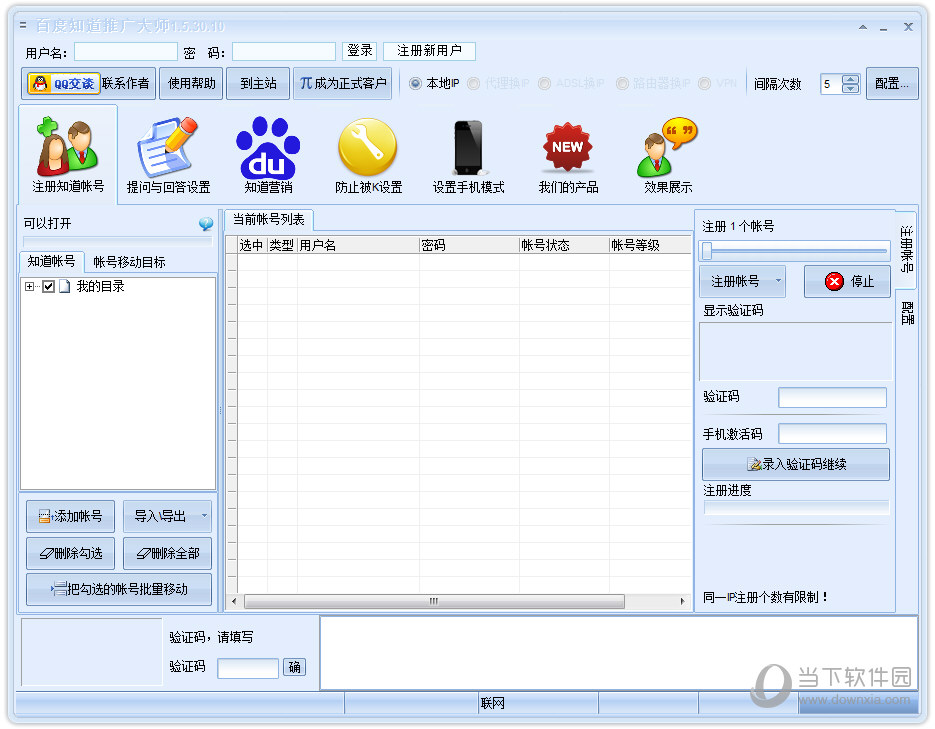Focus the 用户名 input field
The width and height of the screenshot is (935, 729).
(x=126, y=52)
